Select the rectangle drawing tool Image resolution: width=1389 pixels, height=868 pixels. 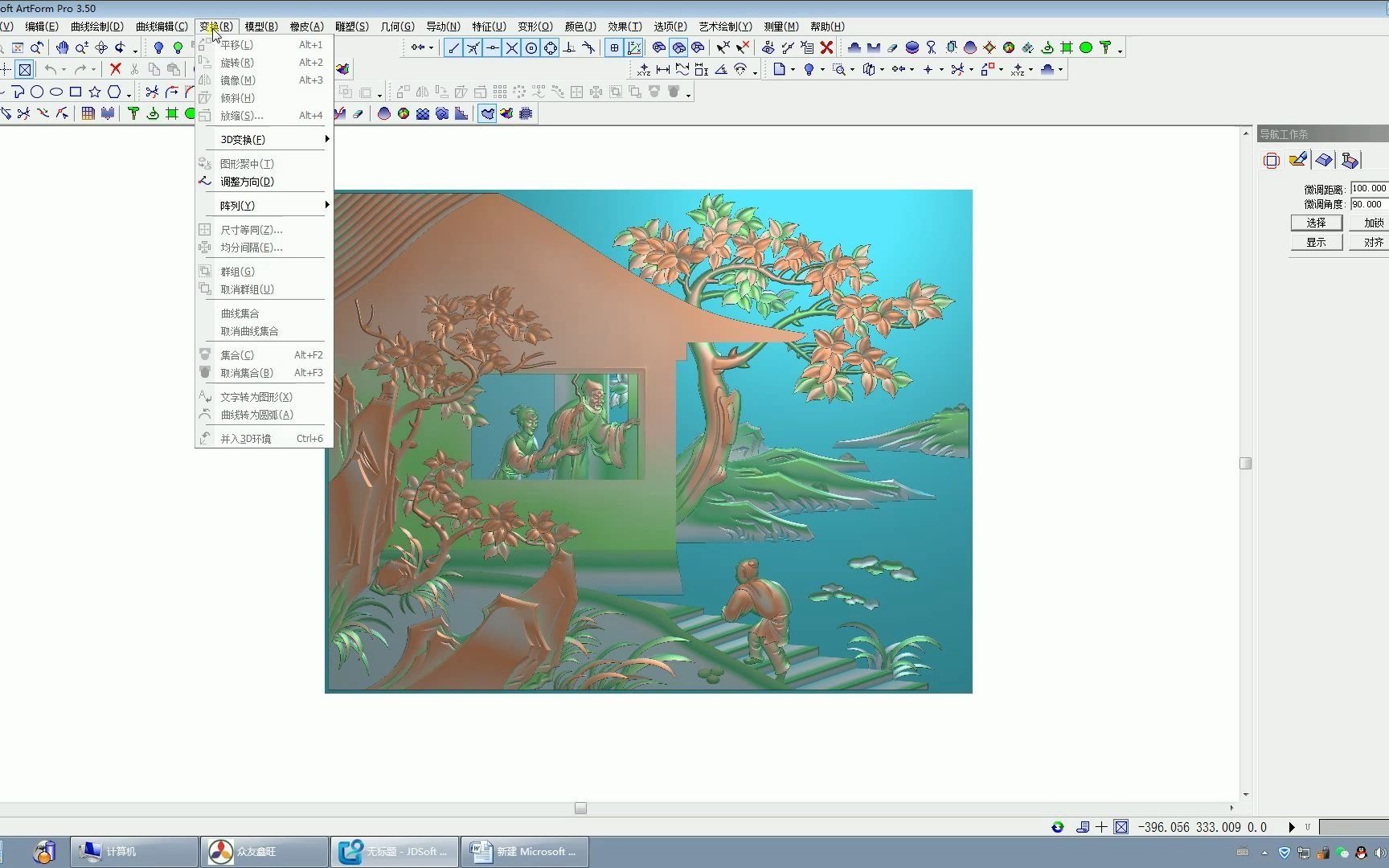[76, 92]
